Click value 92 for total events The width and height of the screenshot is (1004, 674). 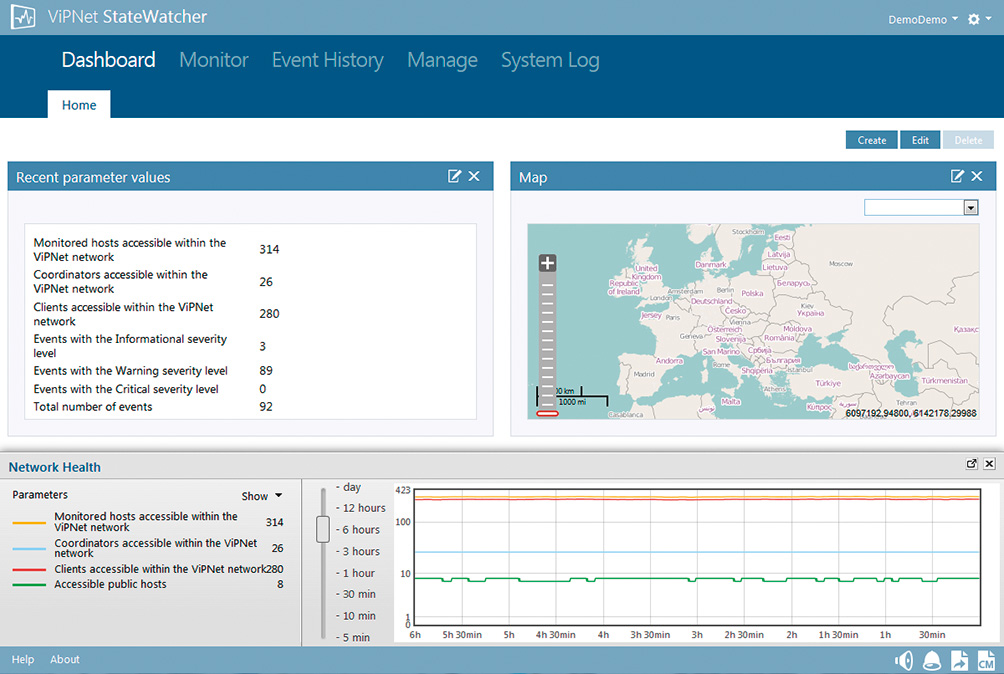pyautogui.click(x=266, y=407)
